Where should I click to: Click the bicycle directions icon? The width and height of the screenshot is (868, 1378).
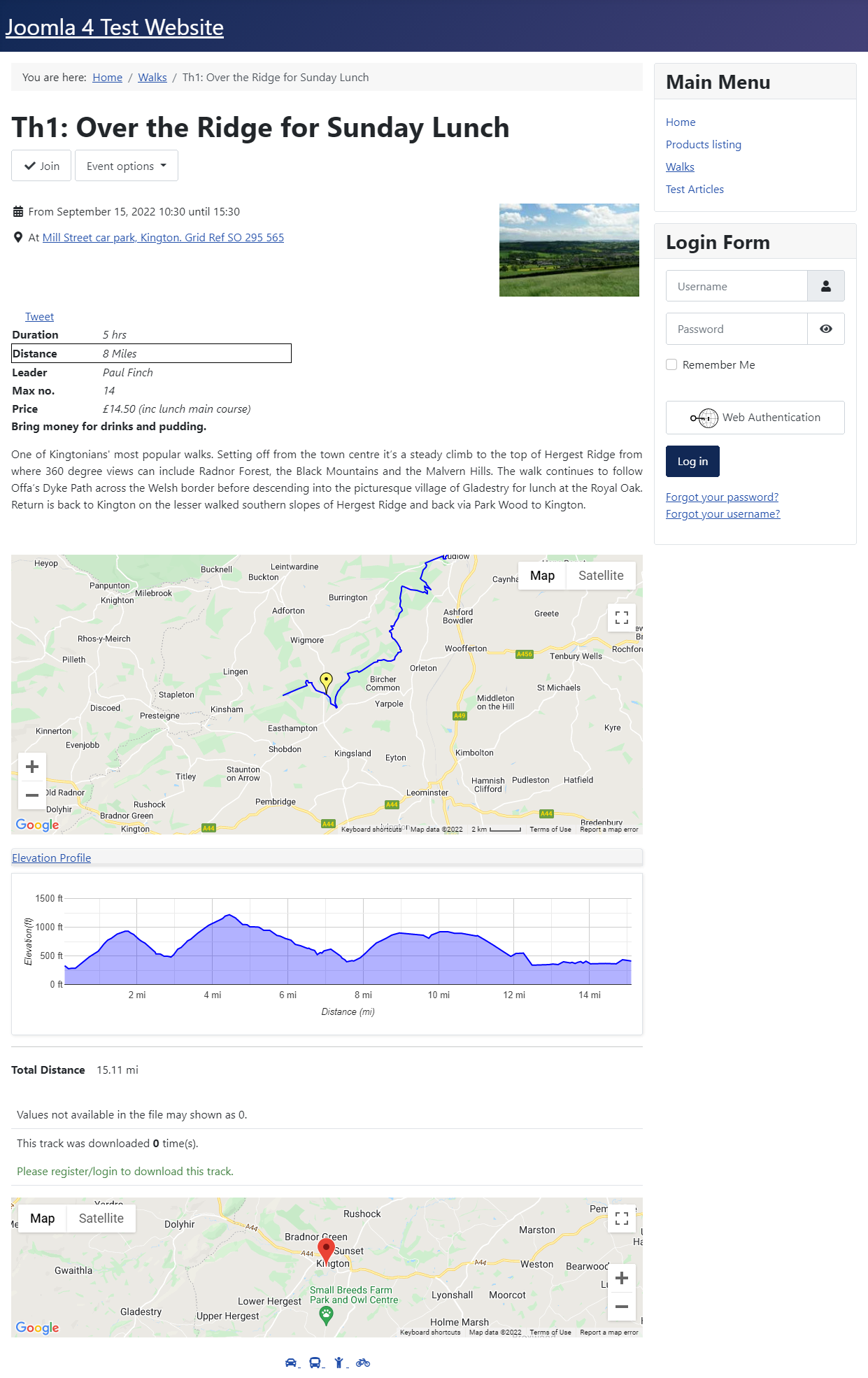362,1362
